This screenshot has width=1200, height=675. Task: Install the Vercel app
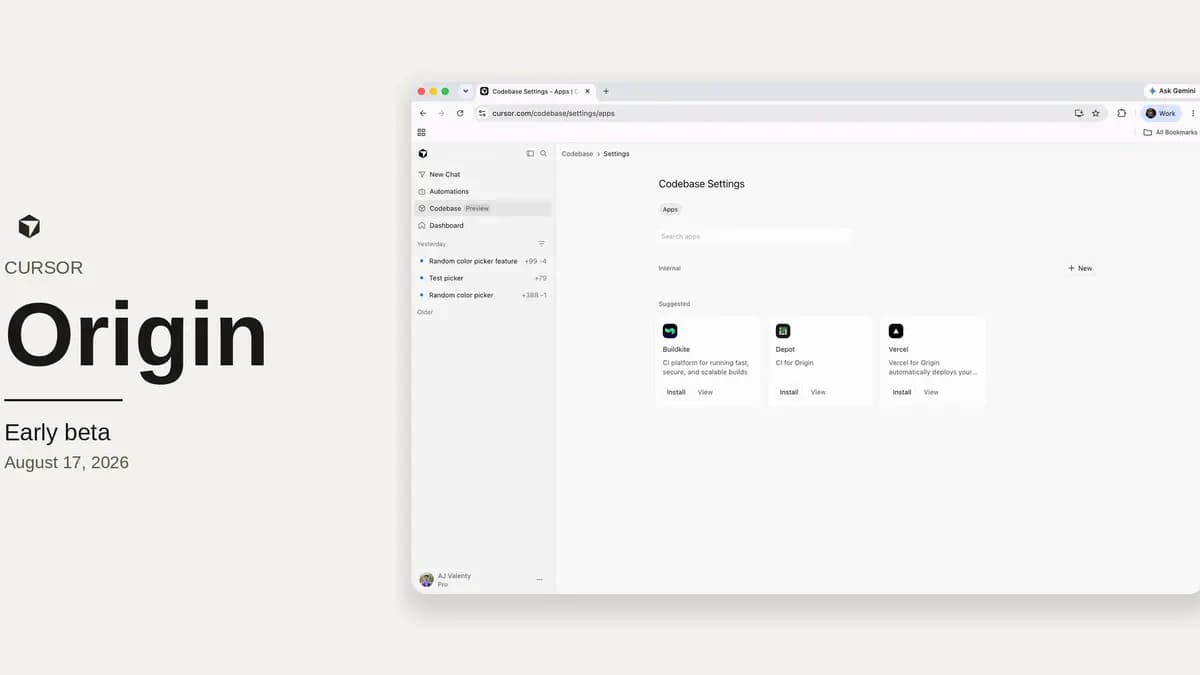pos(902,392)
